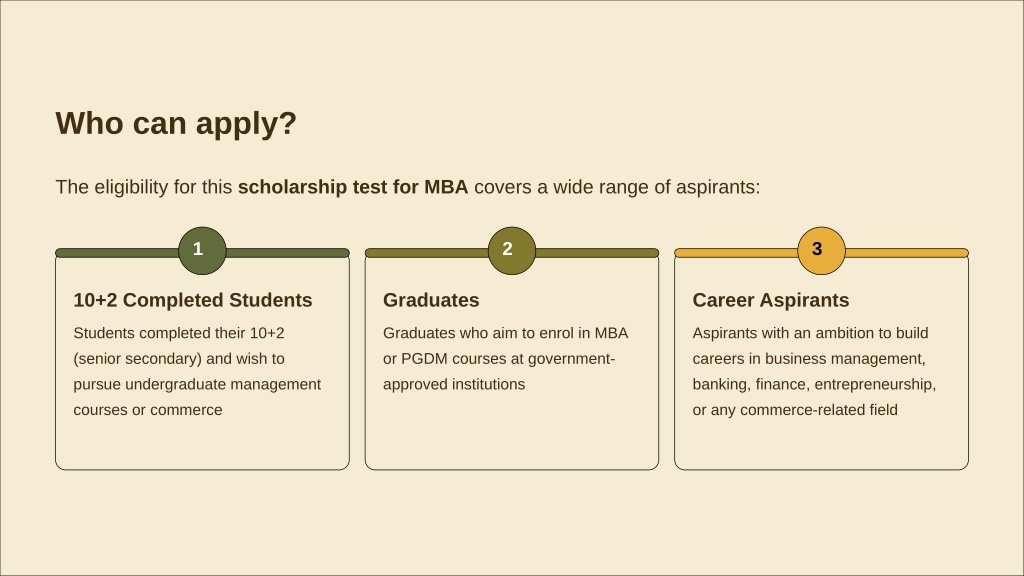Click empty space at bottom of Graduates card
1024x576 pixels.
coord(512,434)
